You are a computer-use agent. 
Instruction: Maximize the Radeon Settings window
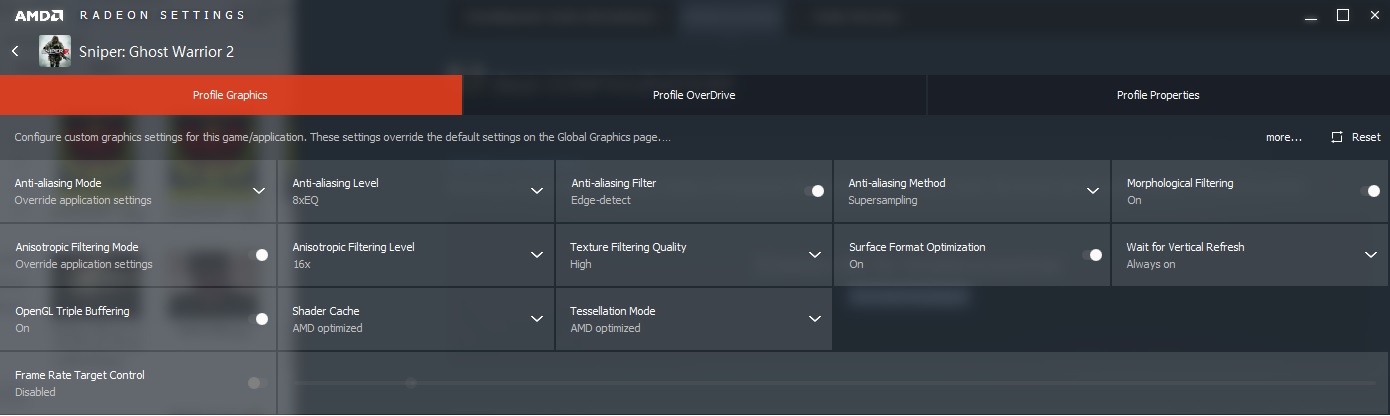(1343, 15)
